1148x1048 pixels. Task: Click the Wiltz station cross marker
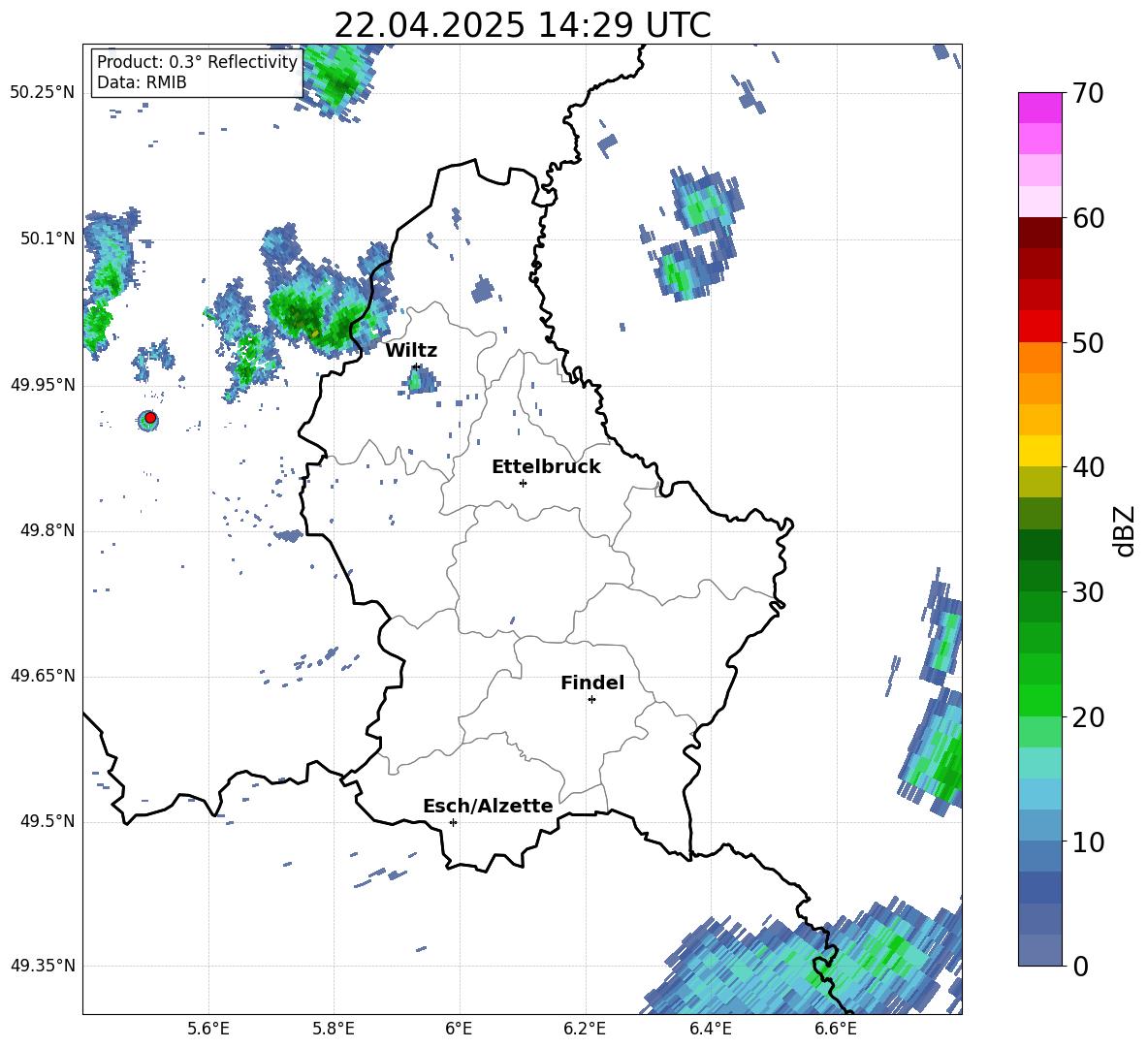416,366
